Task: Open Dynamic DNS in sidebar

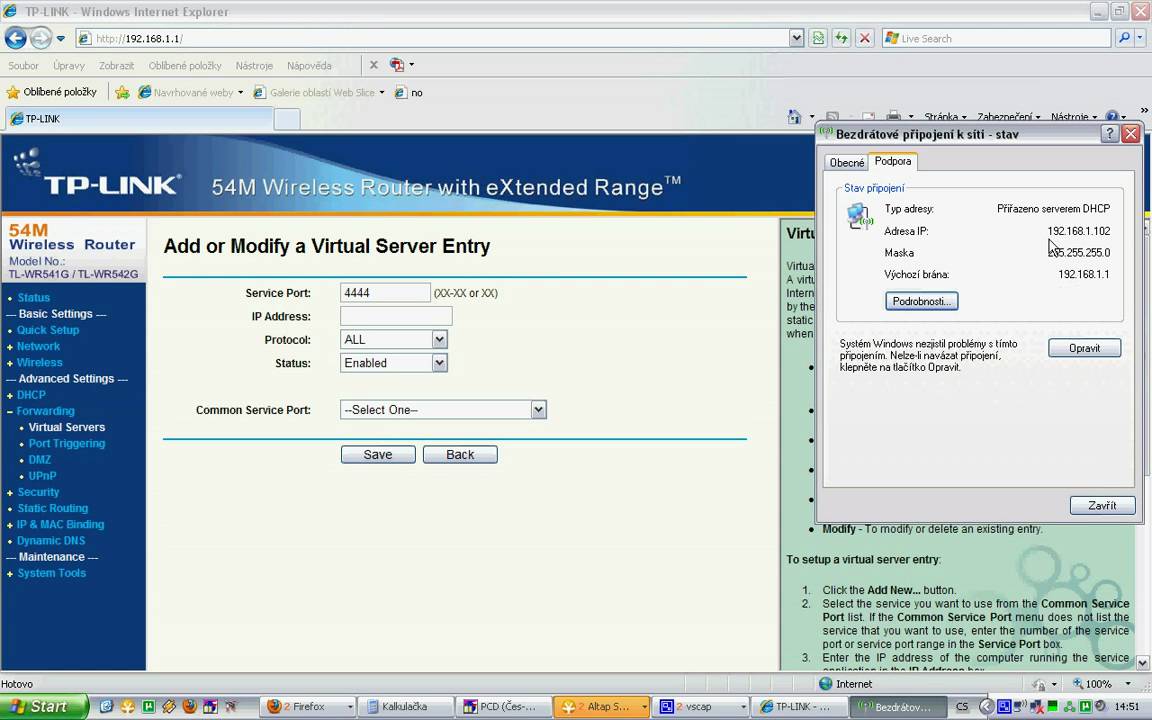Action: point(51,540)
